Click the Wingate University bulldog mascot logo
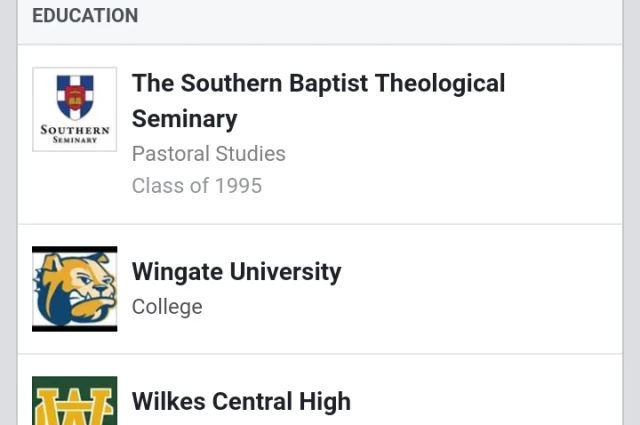 pos(74,288)
